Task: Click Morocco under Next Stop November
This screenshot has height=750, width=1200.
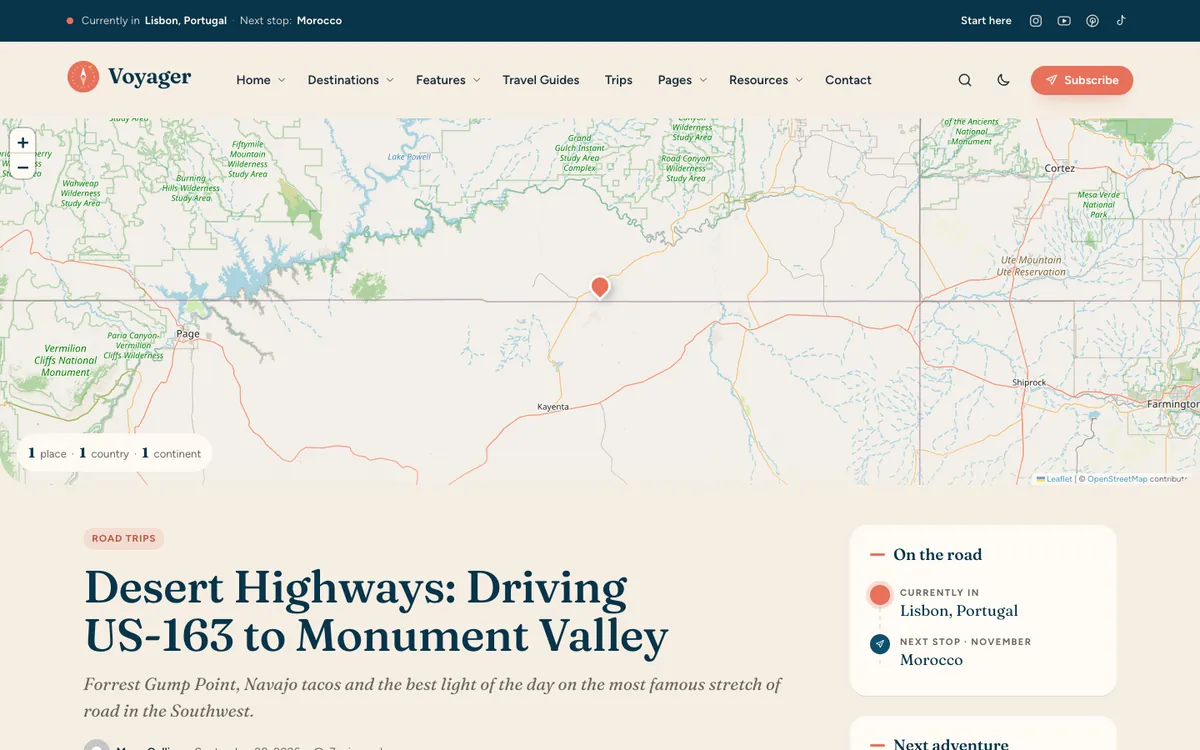Action: pyautogui.click(x=931, y=660)
